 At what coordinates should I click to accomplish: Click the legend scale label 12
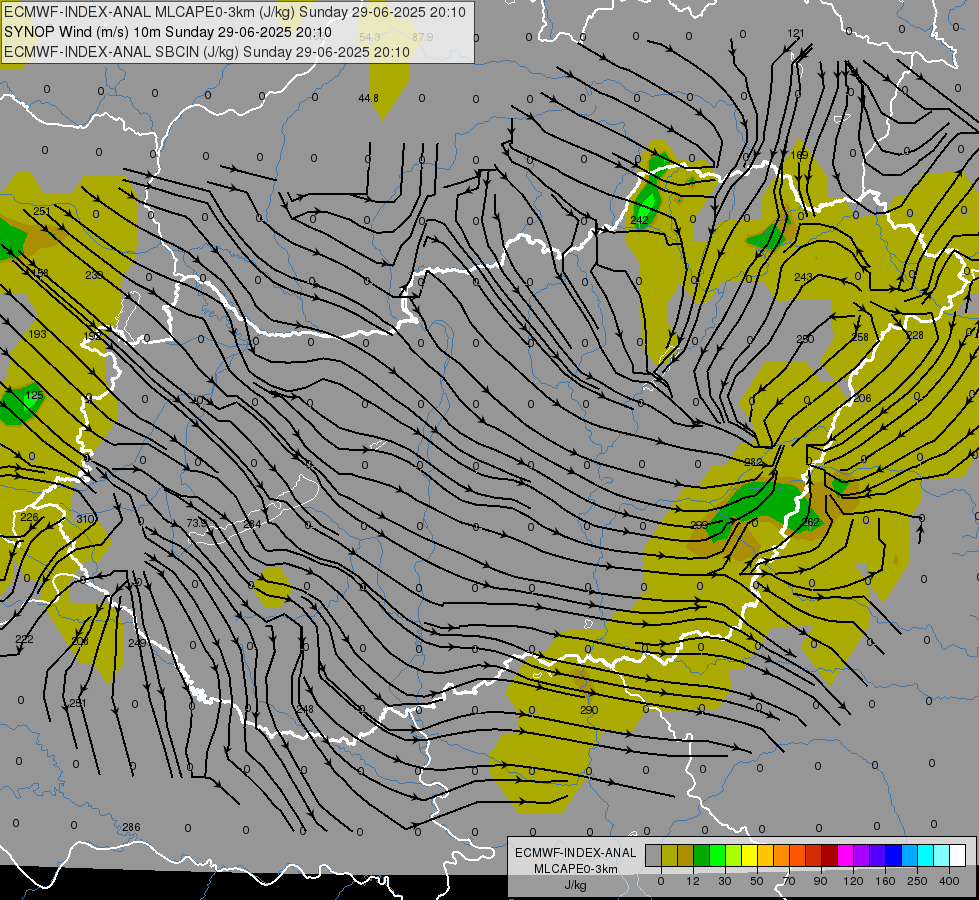[692, 881]
